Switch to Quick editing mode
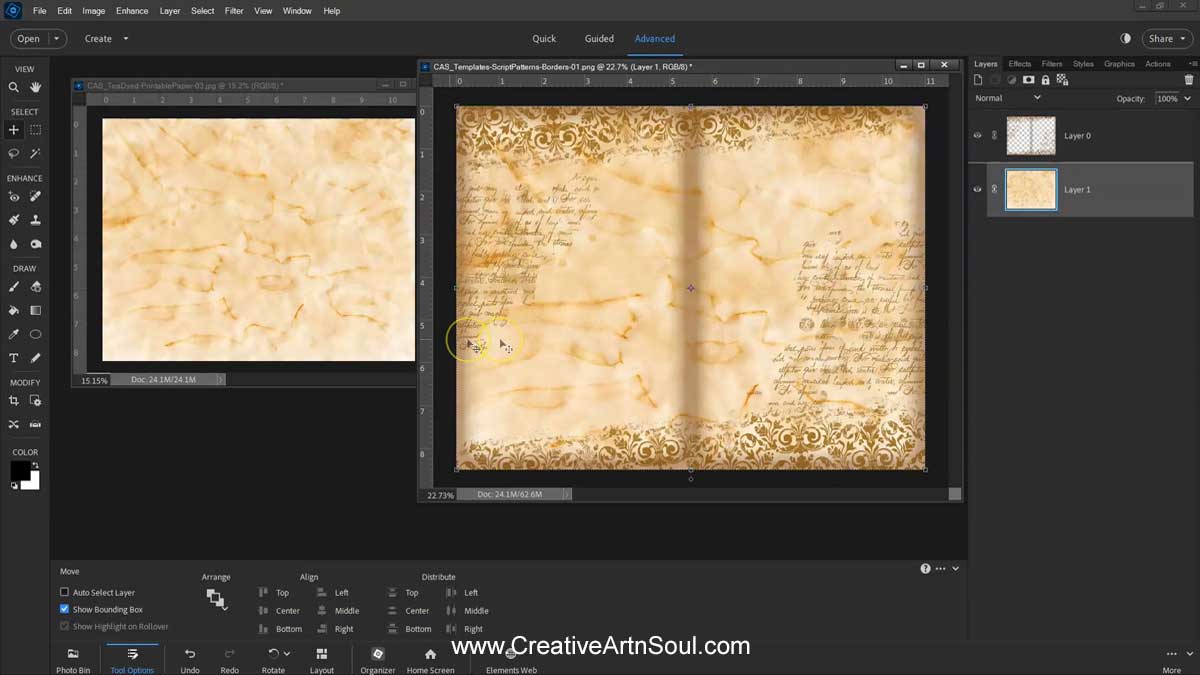Screen dimensions: 1200x675 point(544,38)
